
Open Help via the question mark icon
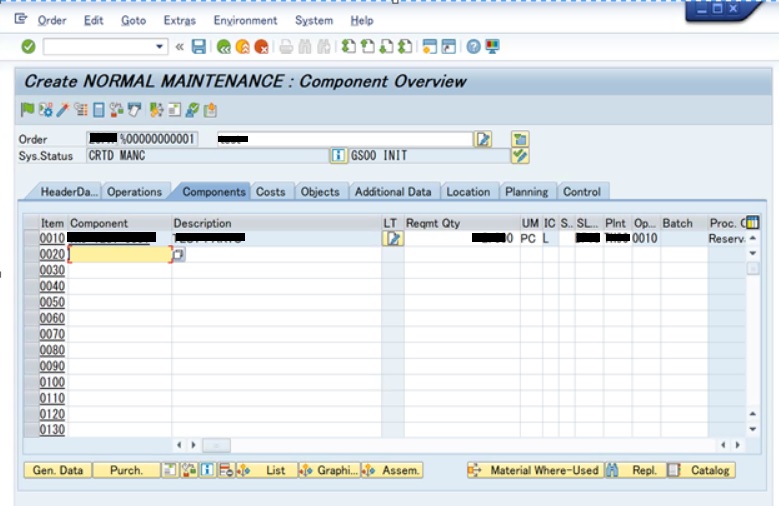(x=473, y=47)
